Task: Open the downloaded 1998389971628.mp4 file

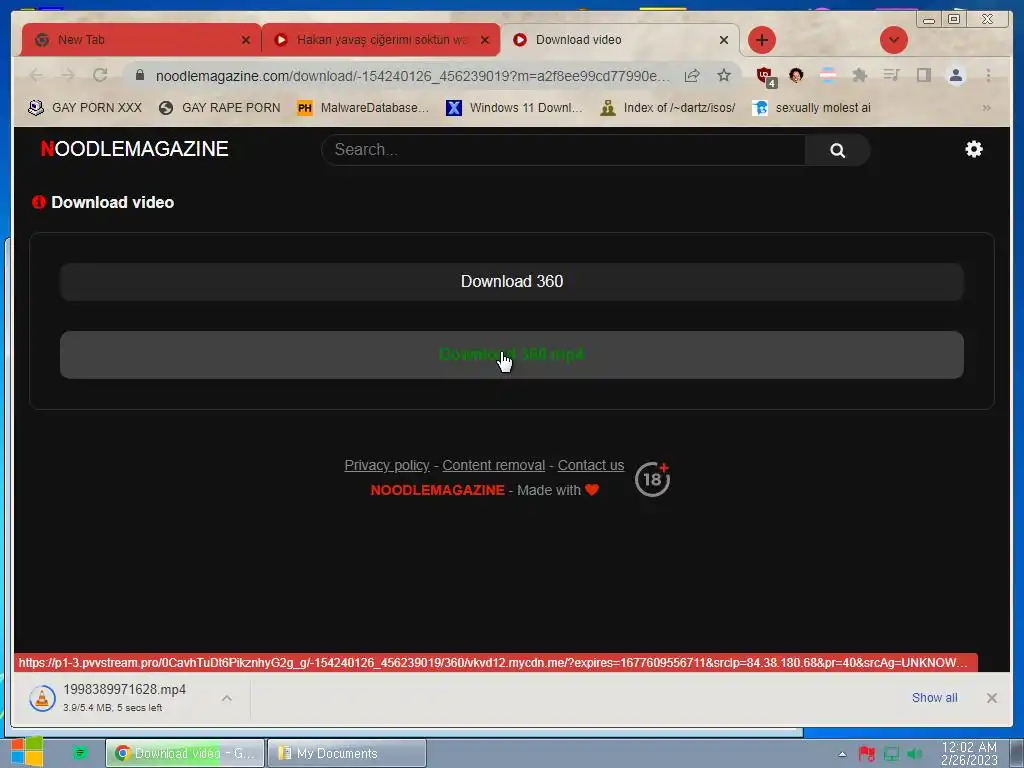Action: (x=124, y=690)
